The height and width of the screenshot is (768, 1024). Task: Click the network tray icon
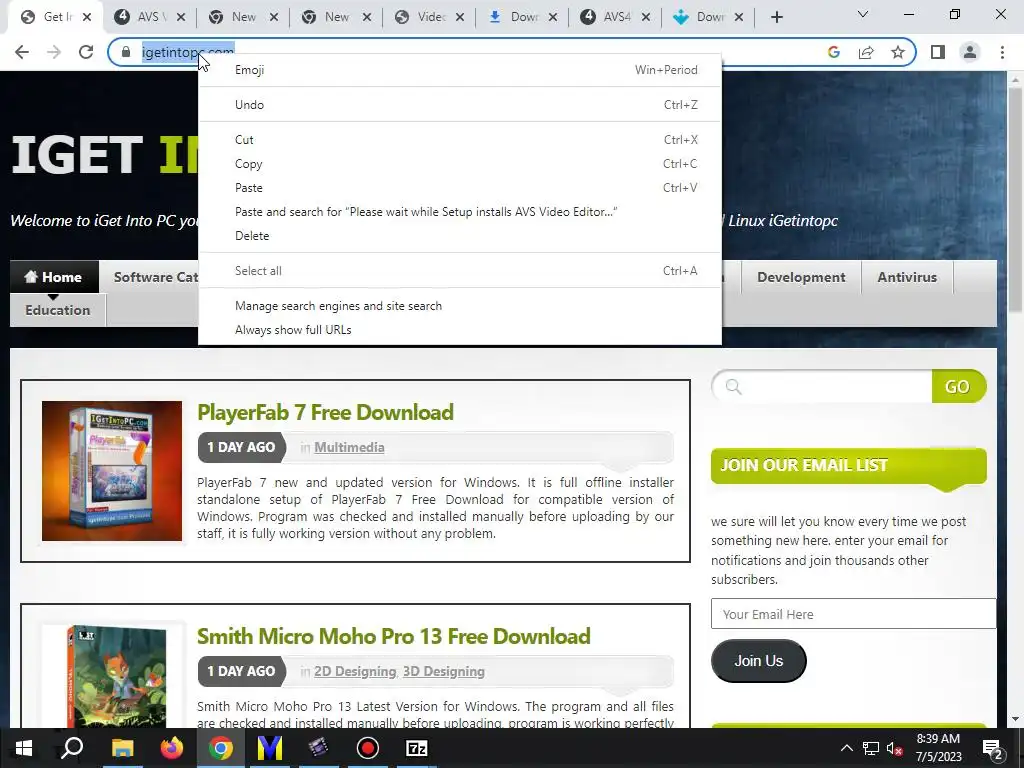coord(871,748)
